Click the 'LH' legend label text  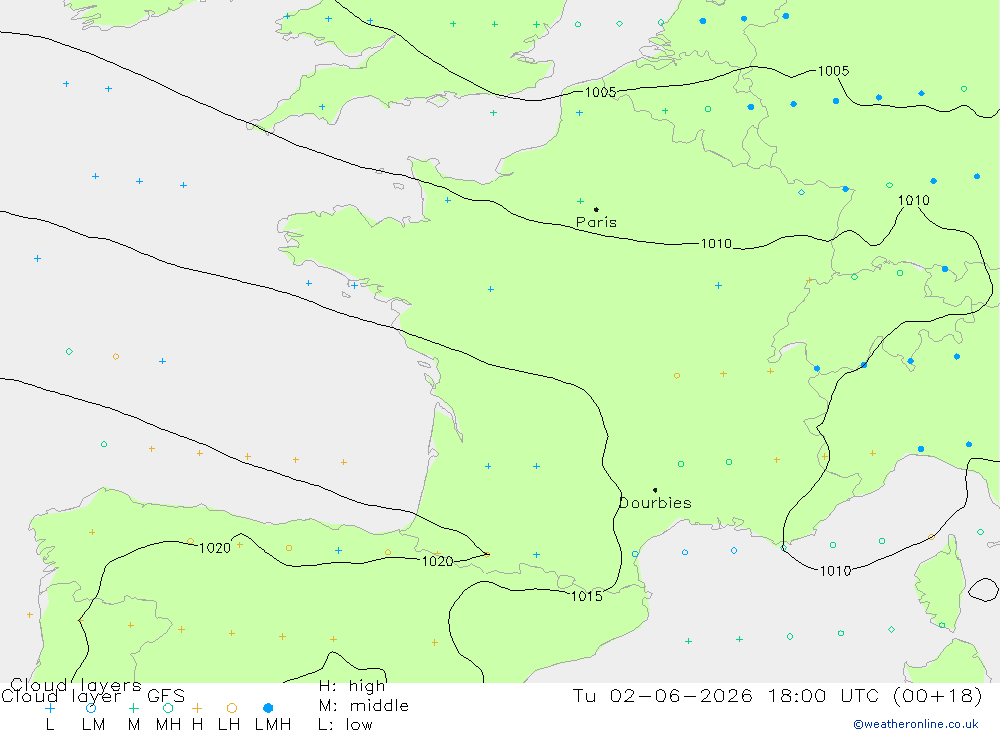(229, 725)
